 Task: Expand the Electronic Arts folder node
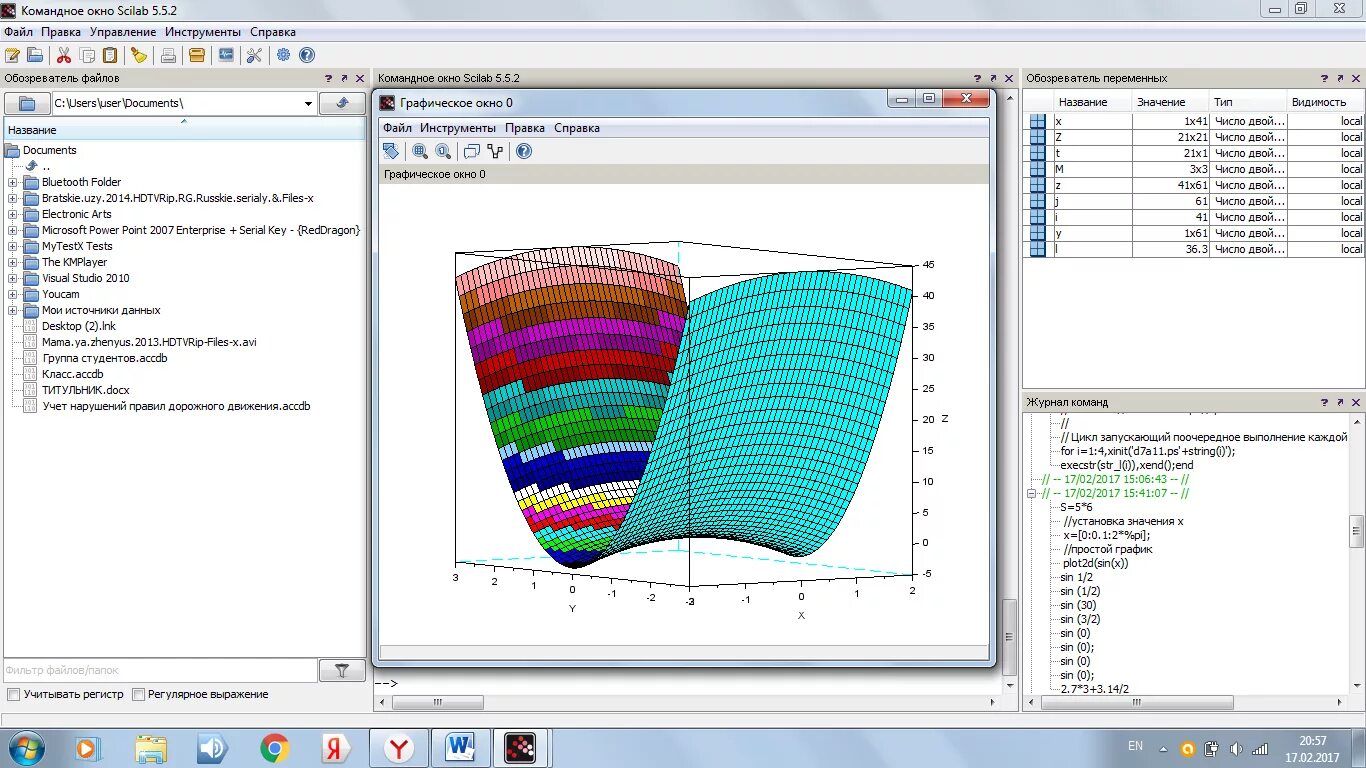click(x=13, y=214)
